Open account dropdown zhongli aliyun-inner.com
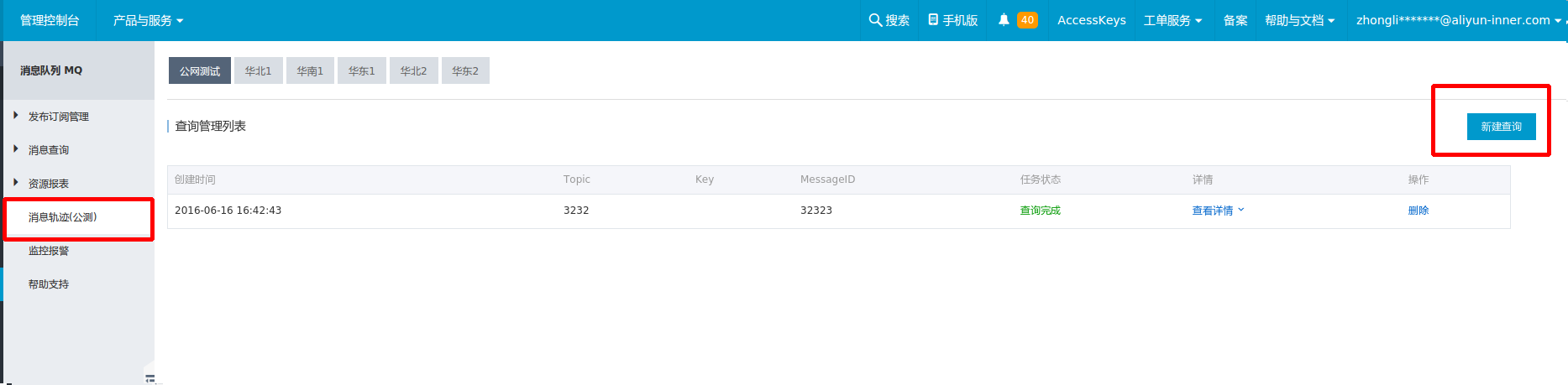Image resolution: width=1568 pixels, height=385 pixels. click(x=1459, y=20)
